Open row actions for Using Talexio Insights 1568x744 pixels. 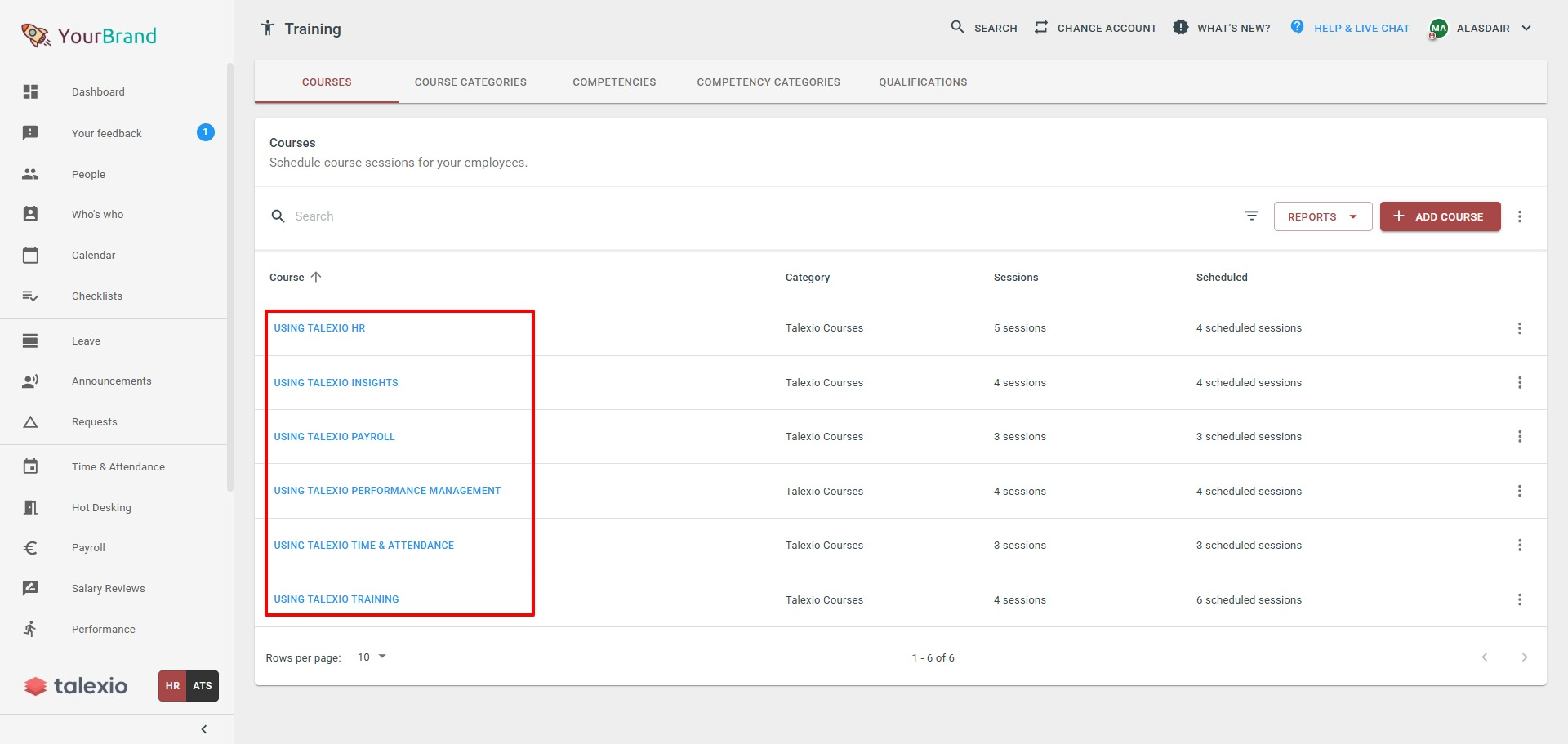click(1519, 382)
